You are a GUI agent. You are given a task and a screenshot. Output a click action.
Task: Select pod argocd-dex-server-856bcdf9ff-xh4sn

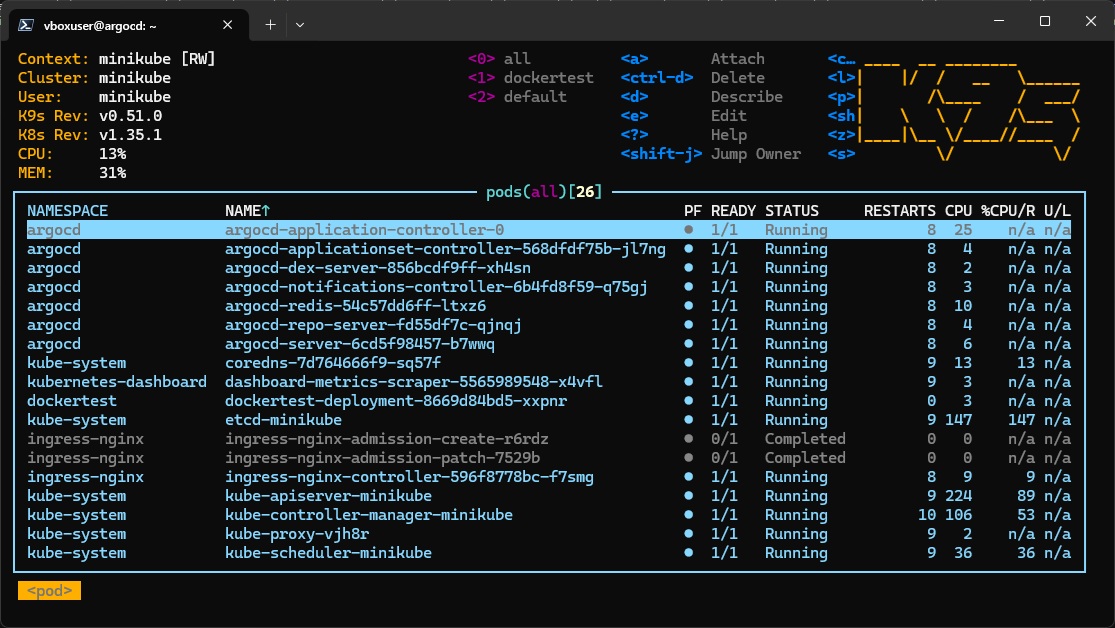(549, 268)
